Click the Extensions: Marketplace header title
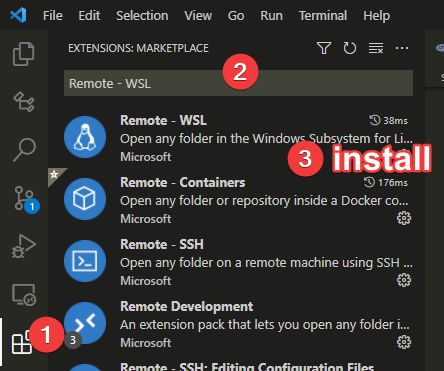The width and height of the screenshot is (444, 371). (138, 48)
